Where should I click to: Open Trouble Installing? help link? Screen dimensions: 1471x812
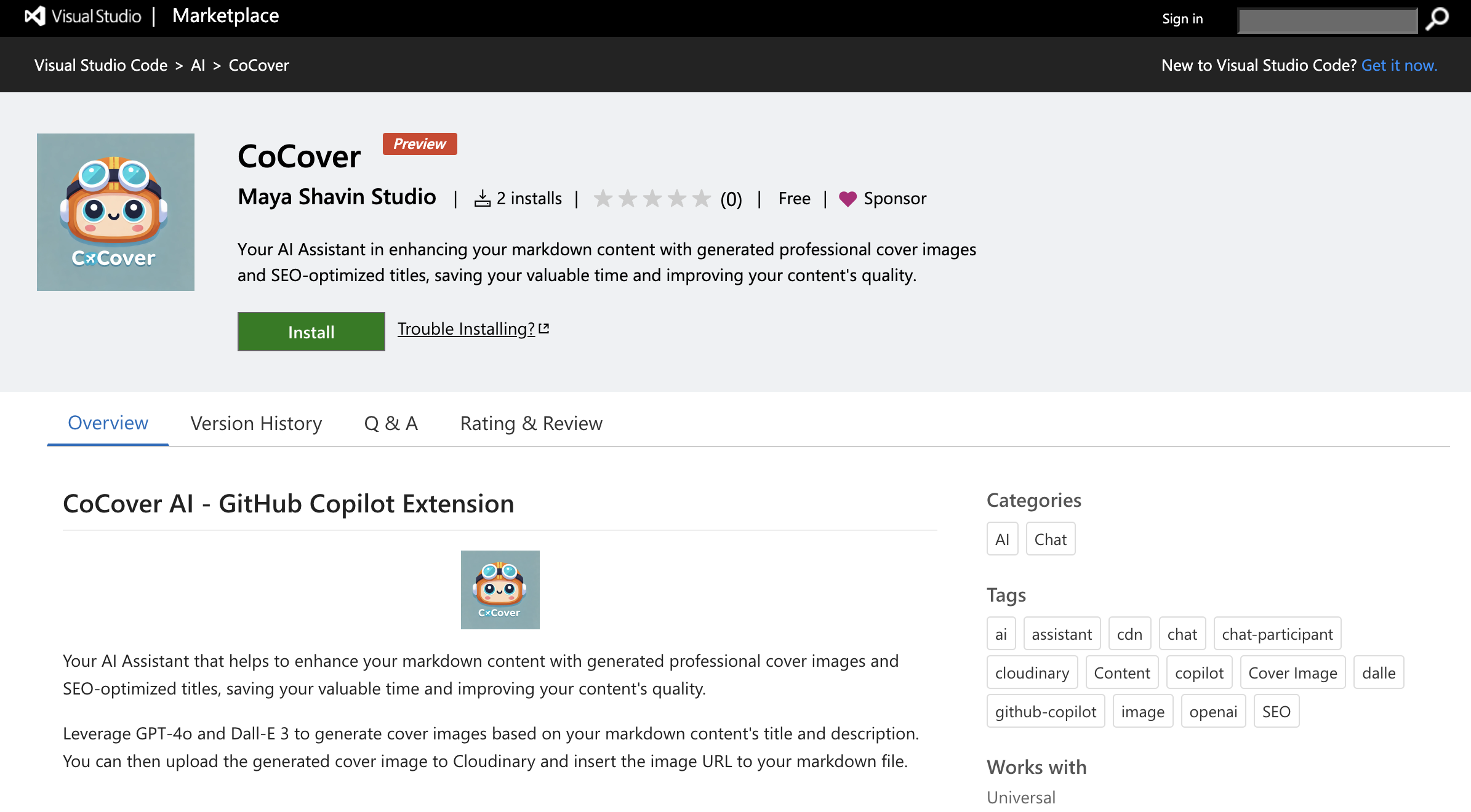pyautogui.click(x=467, y=328)
